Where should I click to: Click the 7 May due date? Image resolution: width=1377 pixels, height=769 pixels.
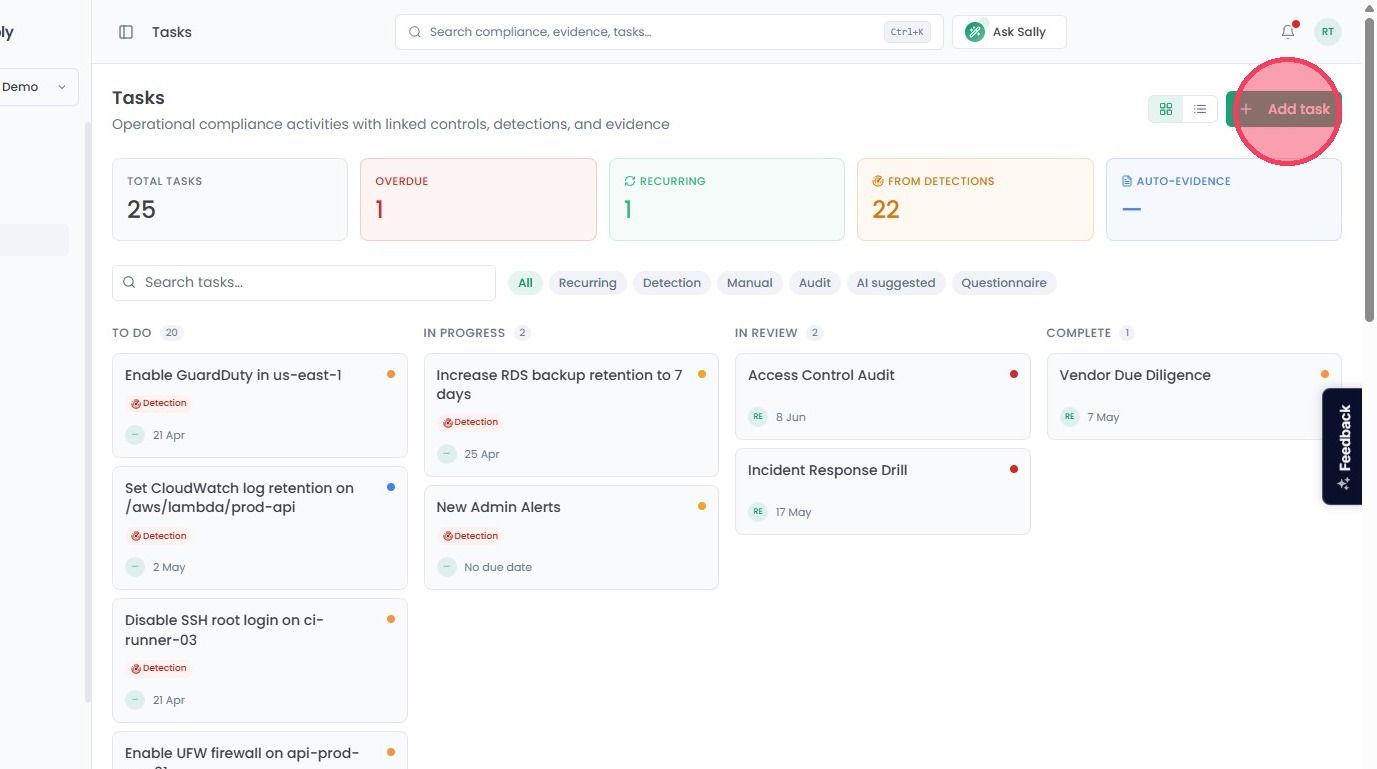(x=1104, y=417)
